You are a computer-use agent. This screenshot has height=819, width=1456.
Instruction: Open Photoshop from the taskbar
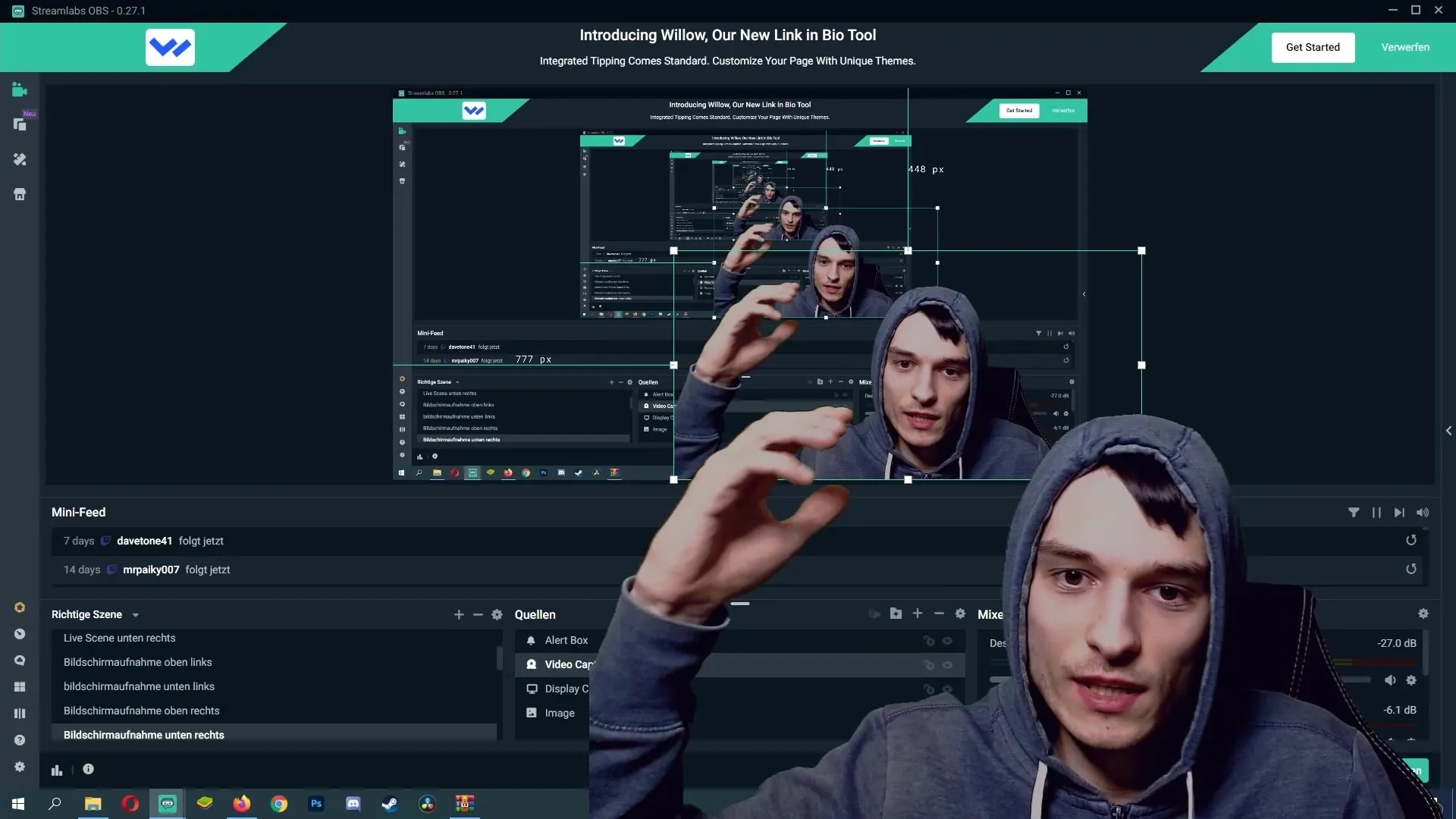click(316, 804)
